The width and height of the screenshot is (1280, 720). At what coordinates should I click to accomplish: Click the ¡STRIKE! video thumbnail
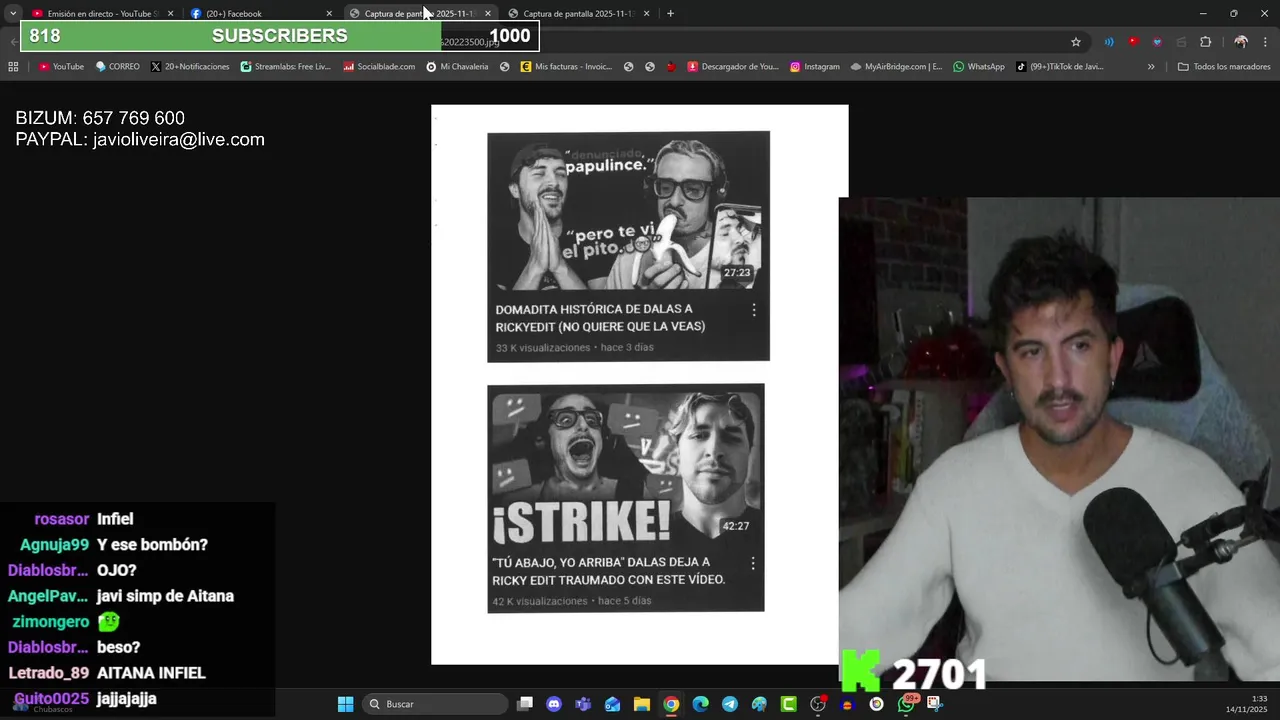point(626,466)
